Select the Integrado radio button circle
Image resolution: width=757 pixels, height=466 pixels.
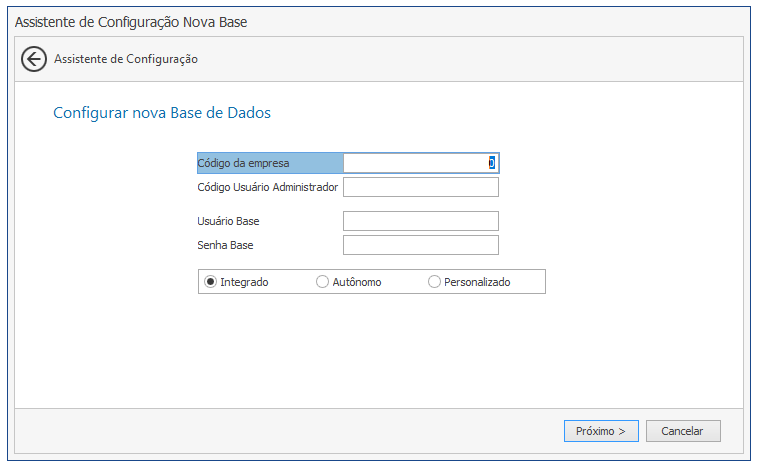pos(210,282)
